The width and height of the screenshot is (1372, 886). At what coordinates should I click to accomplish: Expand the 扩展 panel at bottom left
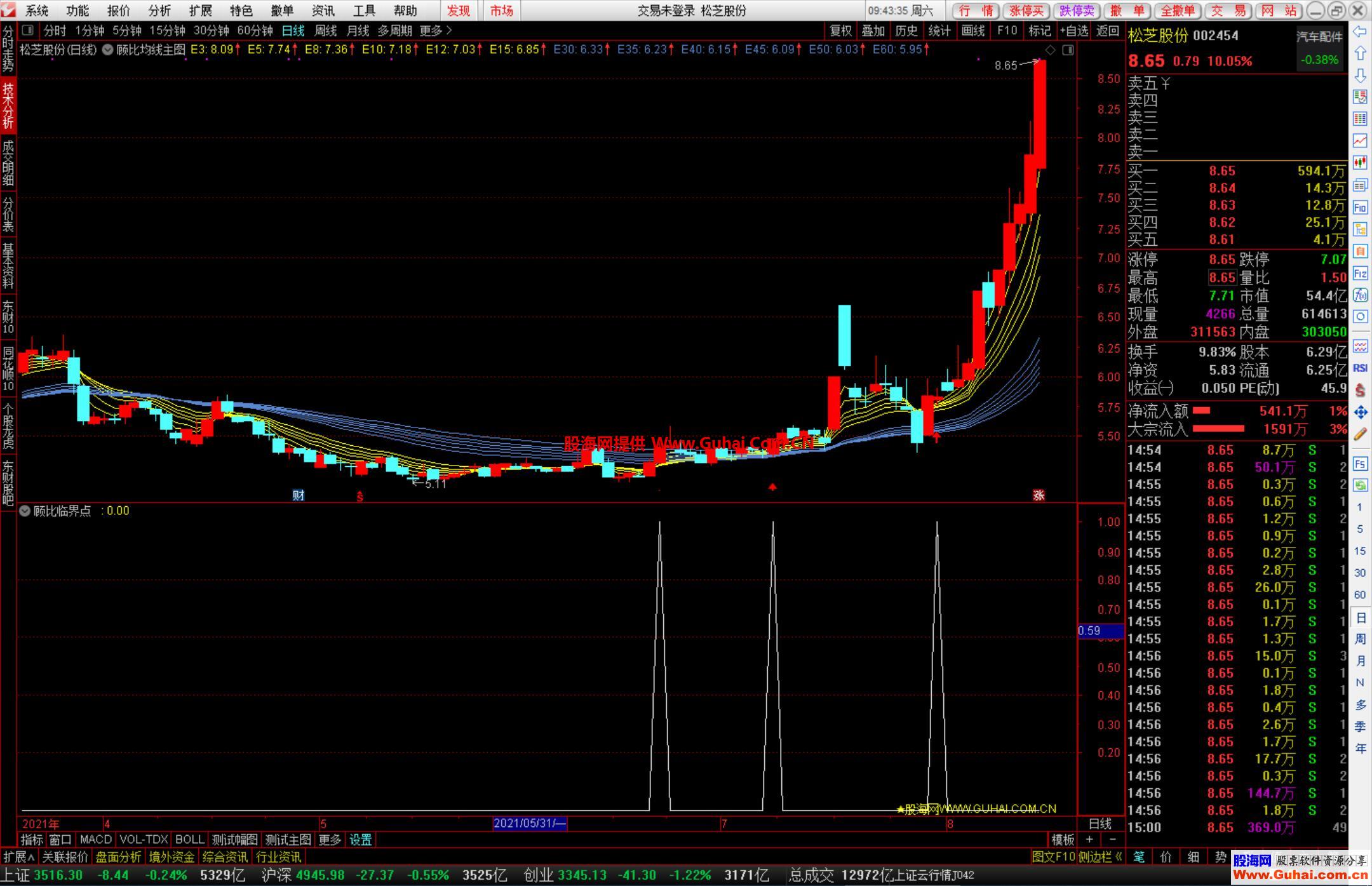click(x=18, y=857)
